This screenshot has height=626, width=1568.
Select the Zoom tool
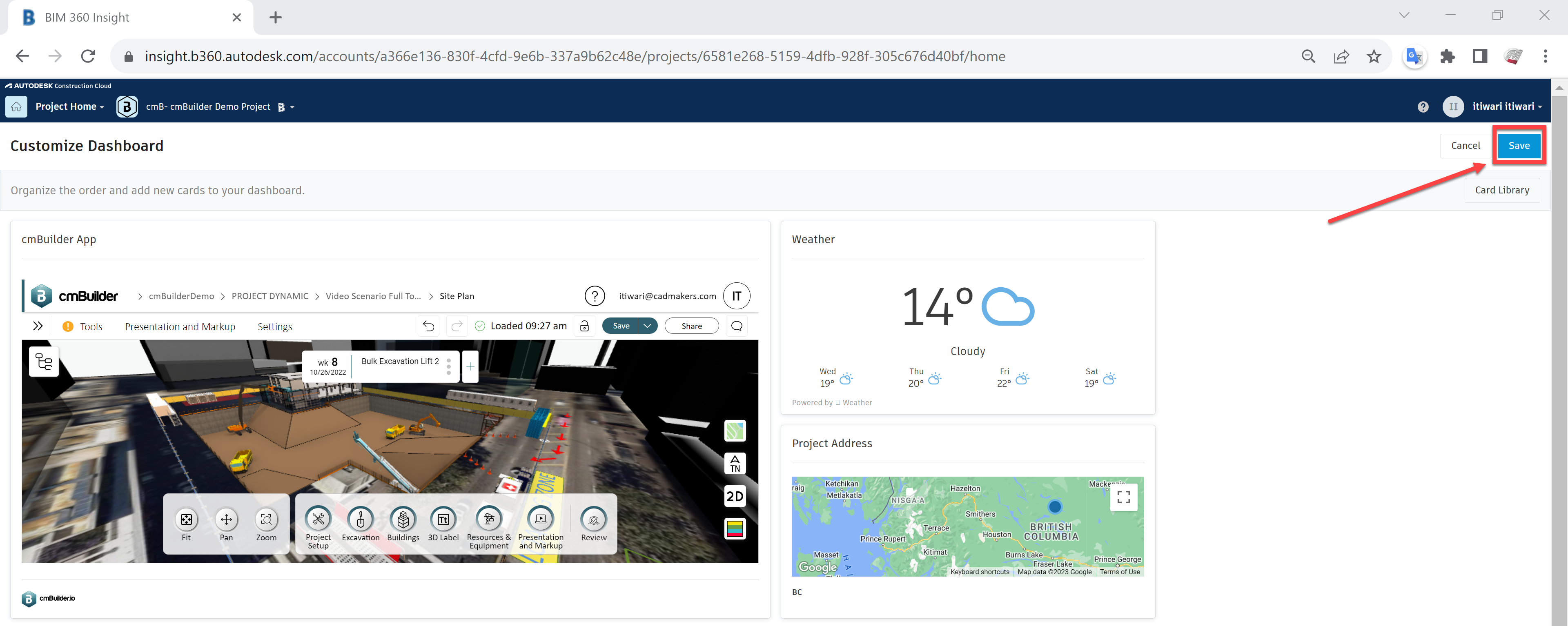pos(266,524)
